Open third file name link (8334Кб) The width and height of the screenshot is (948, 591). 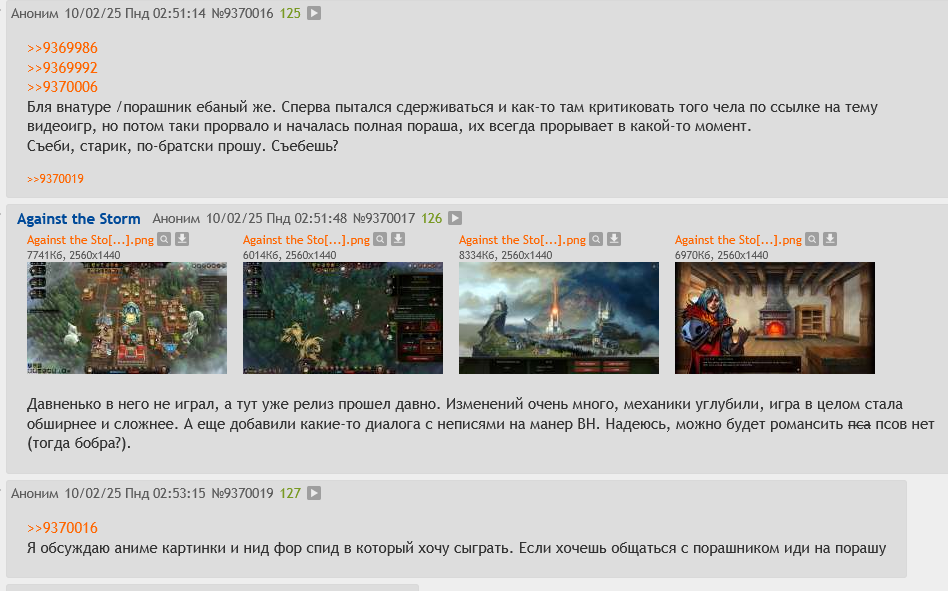522,240
